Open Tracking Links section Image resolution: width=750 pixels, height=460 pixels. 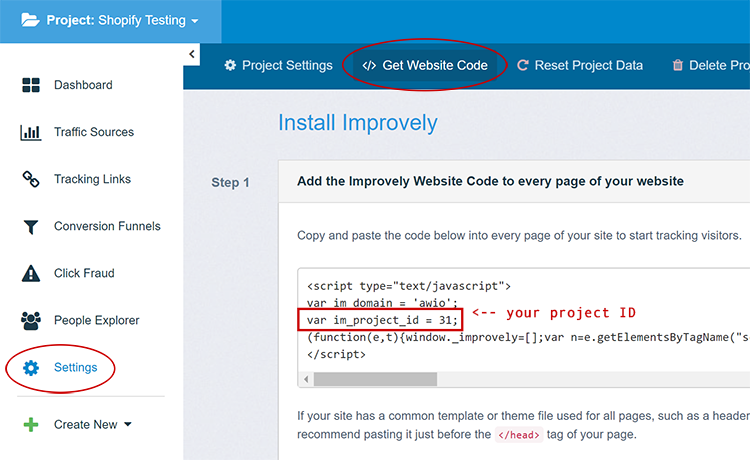click(x=92, y=179)
